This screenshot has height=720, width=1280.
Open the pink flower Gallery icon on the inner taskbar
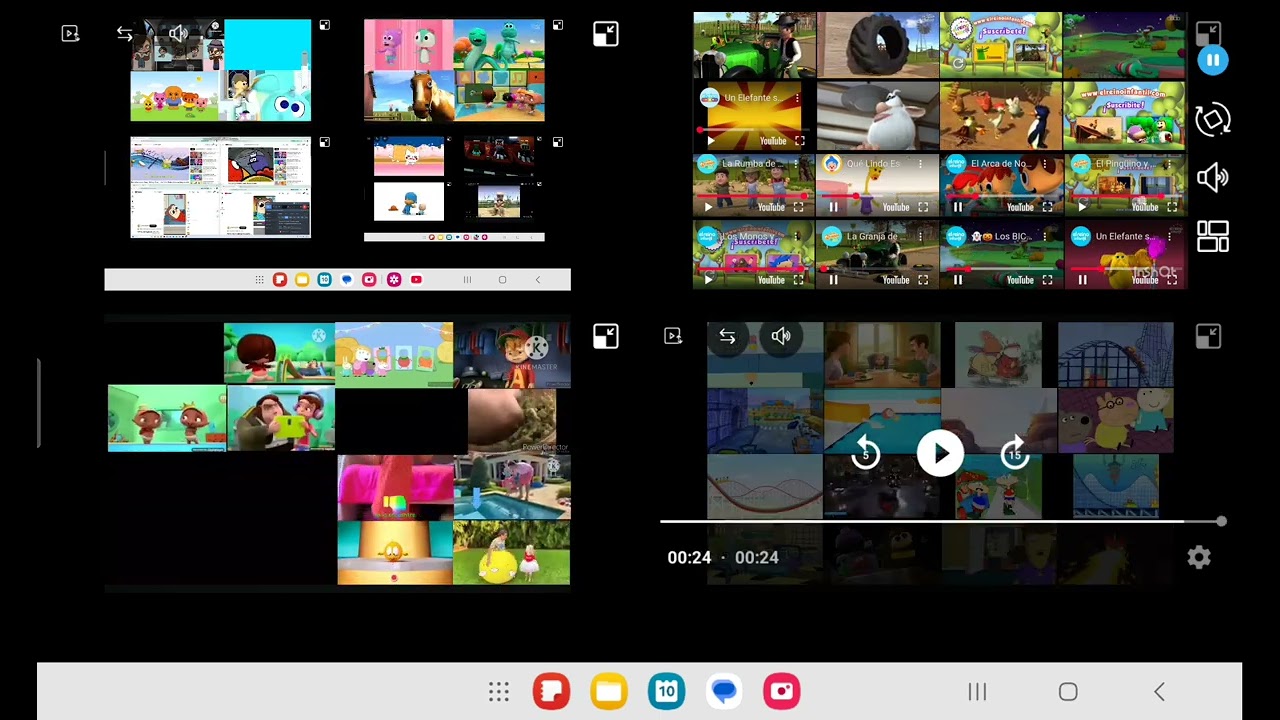(393, 280)
